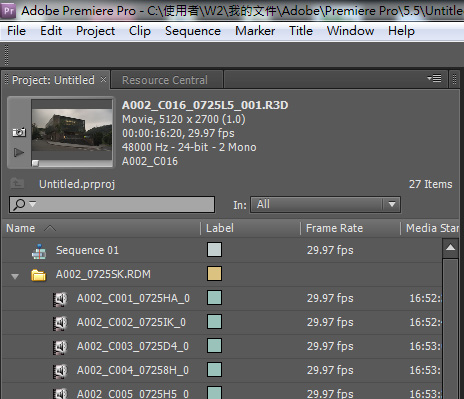Click the parent bin folder-up icon
This screenshot has width=464, height=399.
[17, 184]
